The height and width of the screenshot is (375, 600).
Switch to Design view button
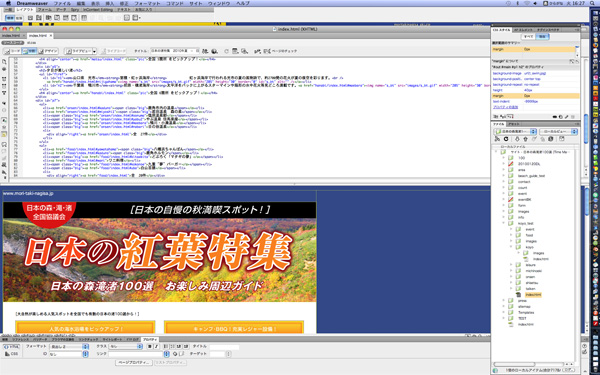49,51
